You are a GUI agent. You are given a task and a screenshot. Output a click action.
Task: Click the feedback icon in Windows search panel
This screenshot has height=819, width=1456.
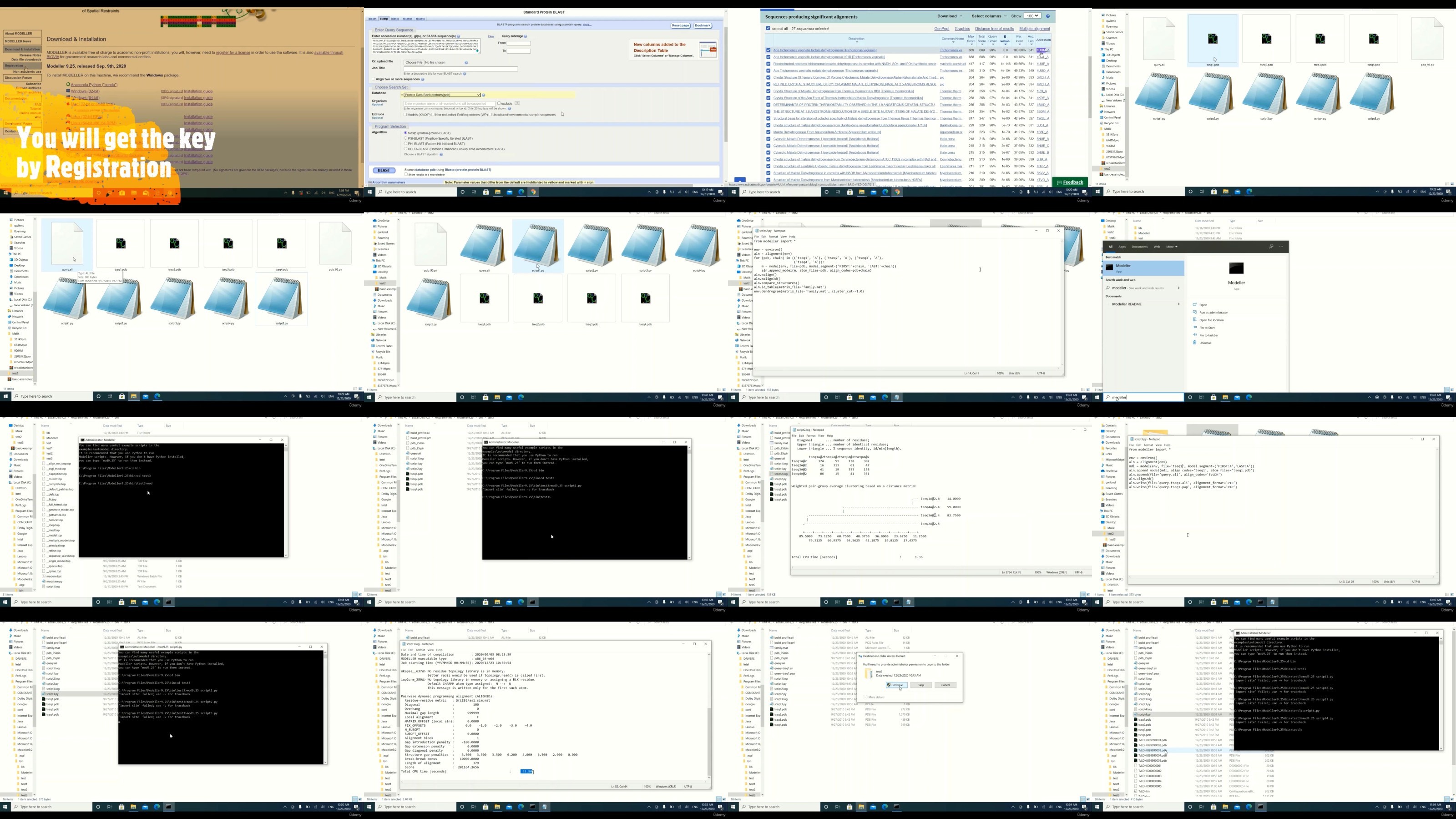tap(1271, 247)
